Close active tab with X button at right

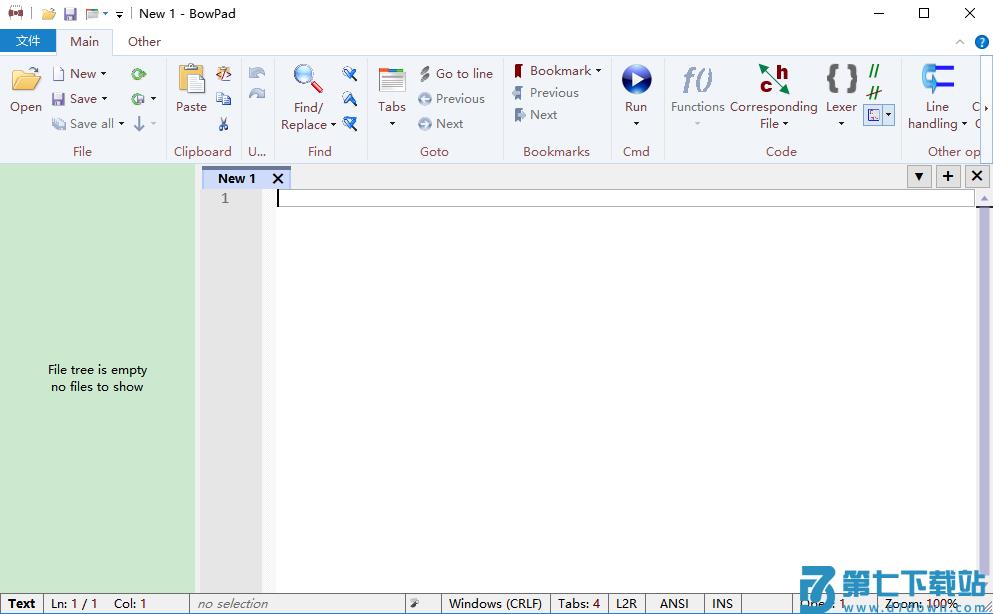[977, 177]
